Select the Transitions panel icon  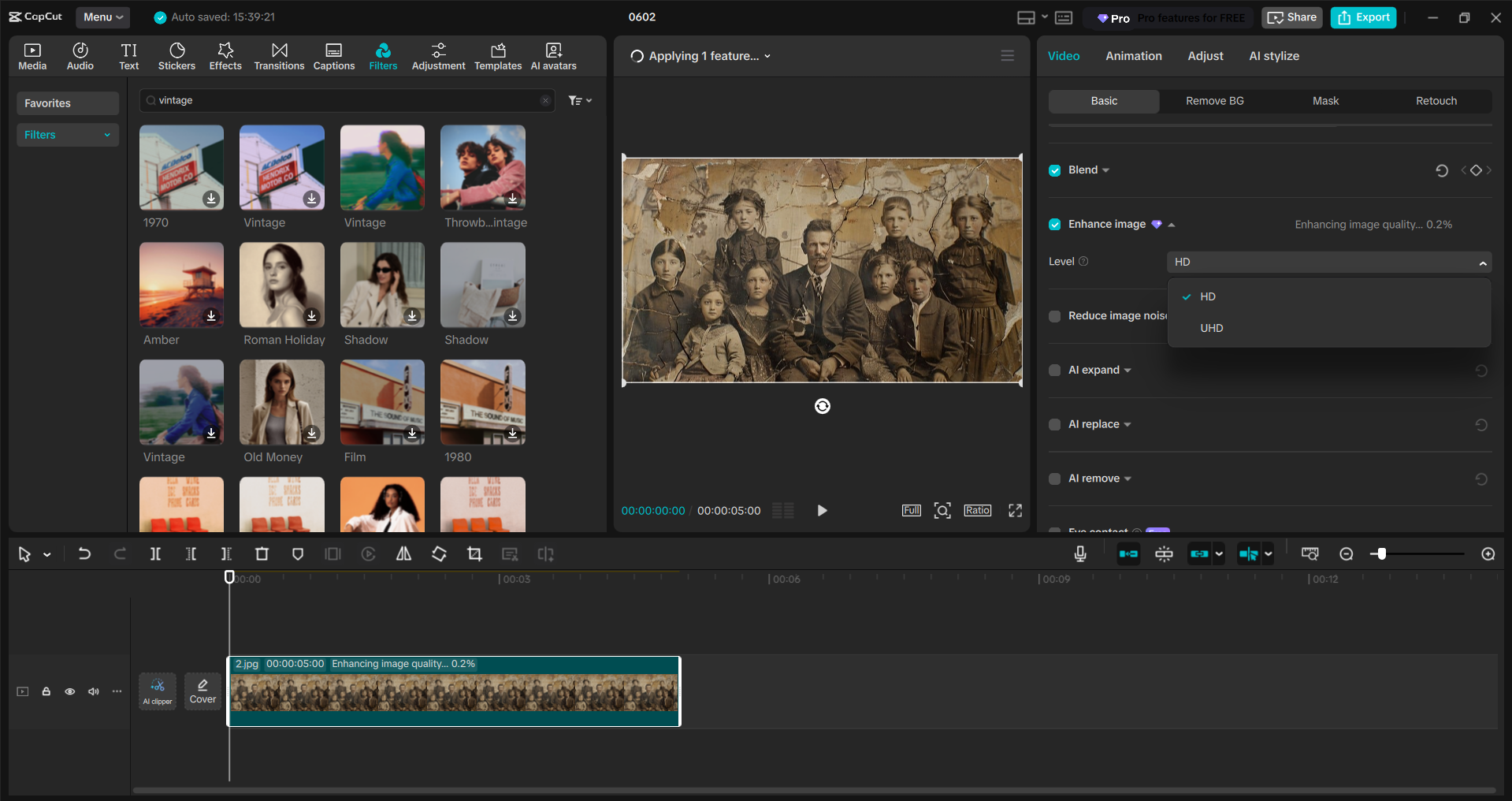click(279, 55)
